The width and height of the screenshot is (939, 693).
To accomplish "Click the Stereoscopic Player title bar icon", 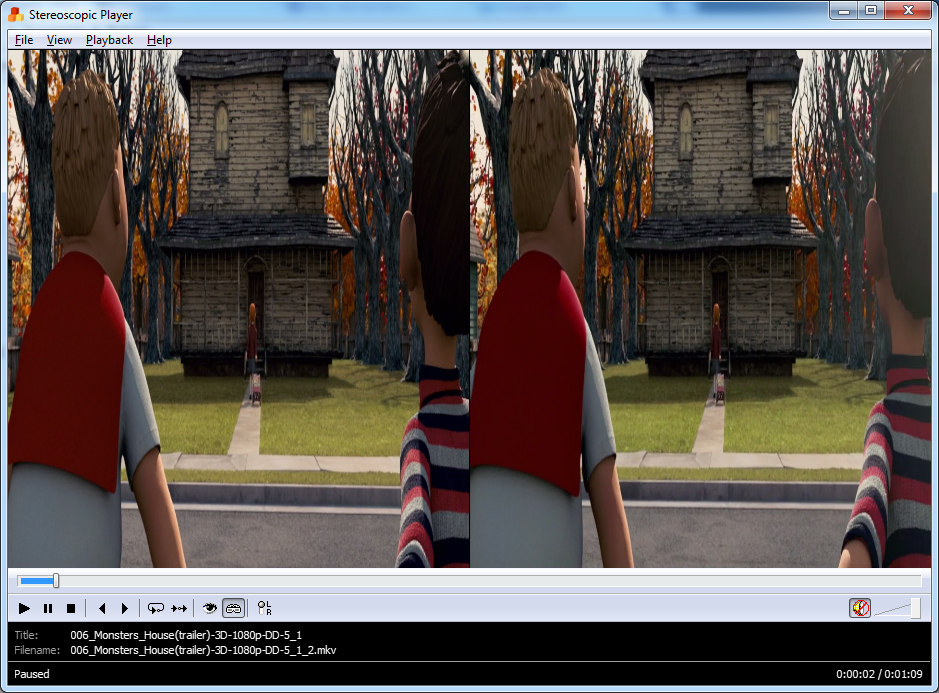I will (x=16, y=14).
